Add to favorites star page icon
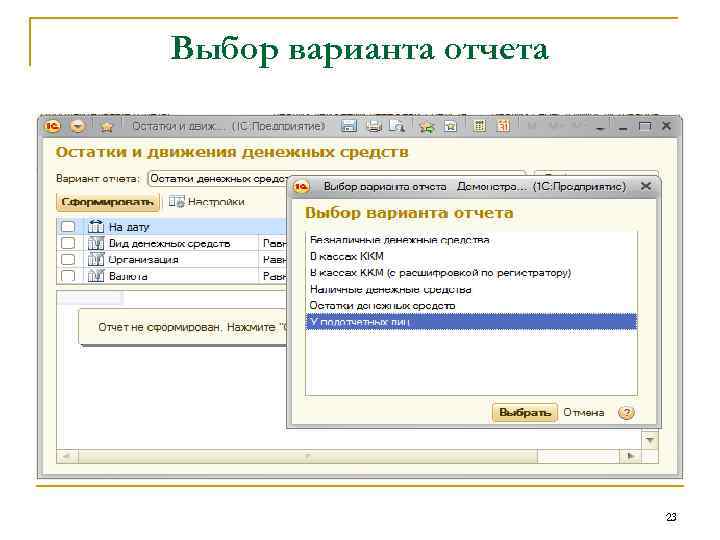This screenshot has height=540, width=720. [451, 126]
